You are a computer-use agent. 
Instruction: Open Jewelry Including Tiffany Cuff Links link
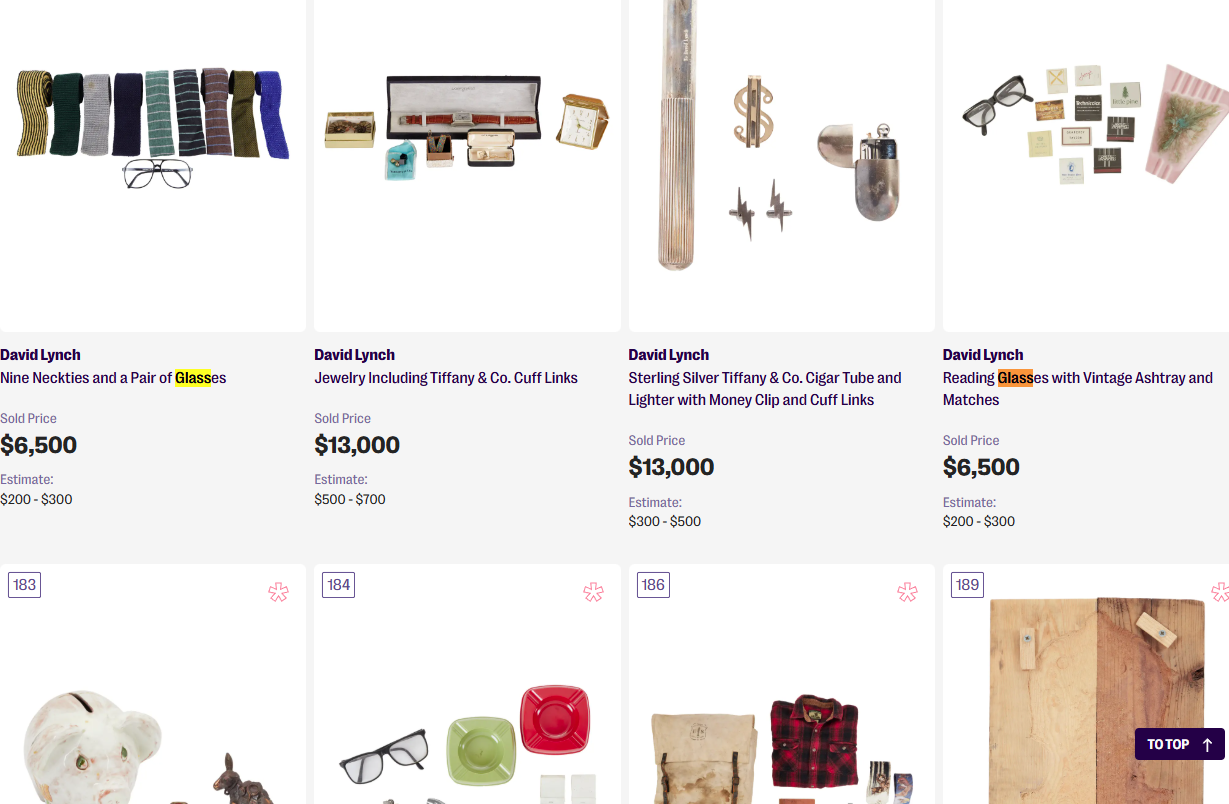tap(446, 378)
